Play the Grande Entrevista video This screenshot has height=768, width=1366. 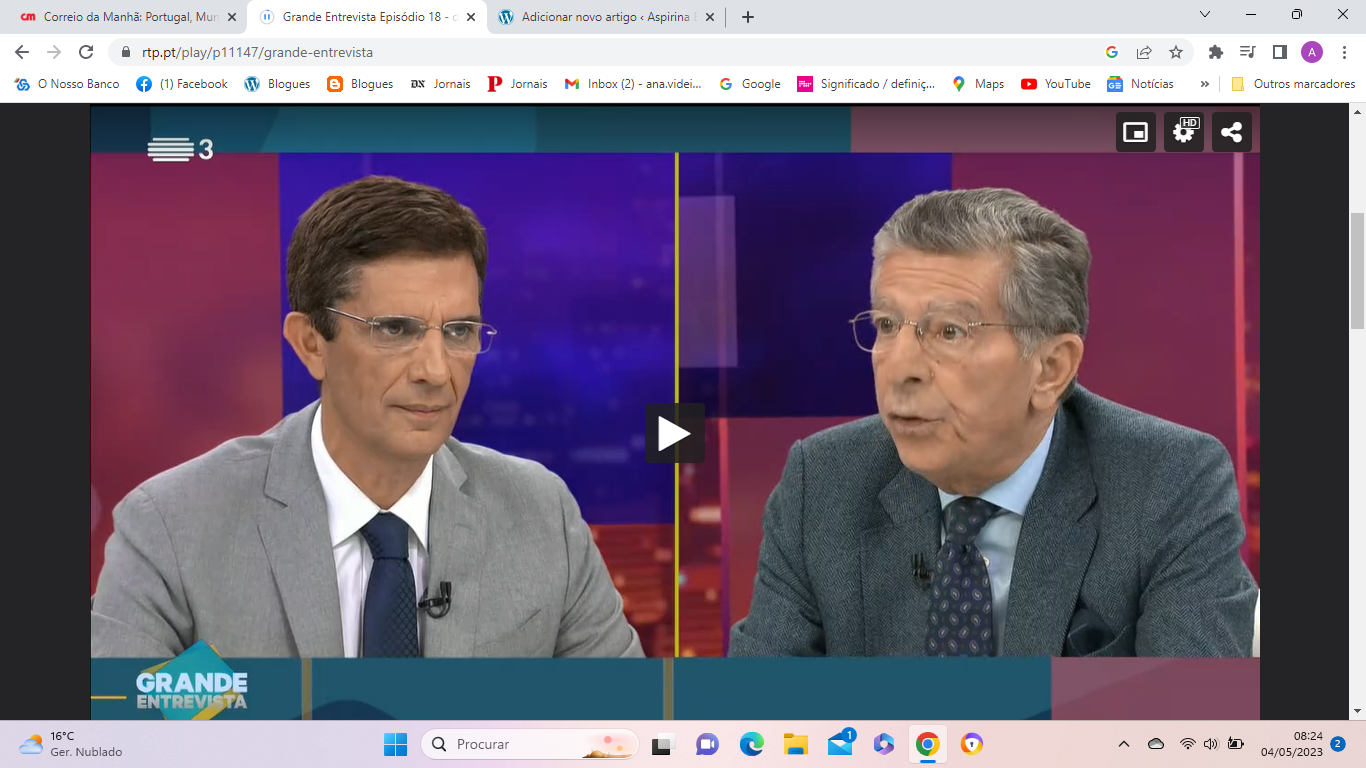(674, 433)
